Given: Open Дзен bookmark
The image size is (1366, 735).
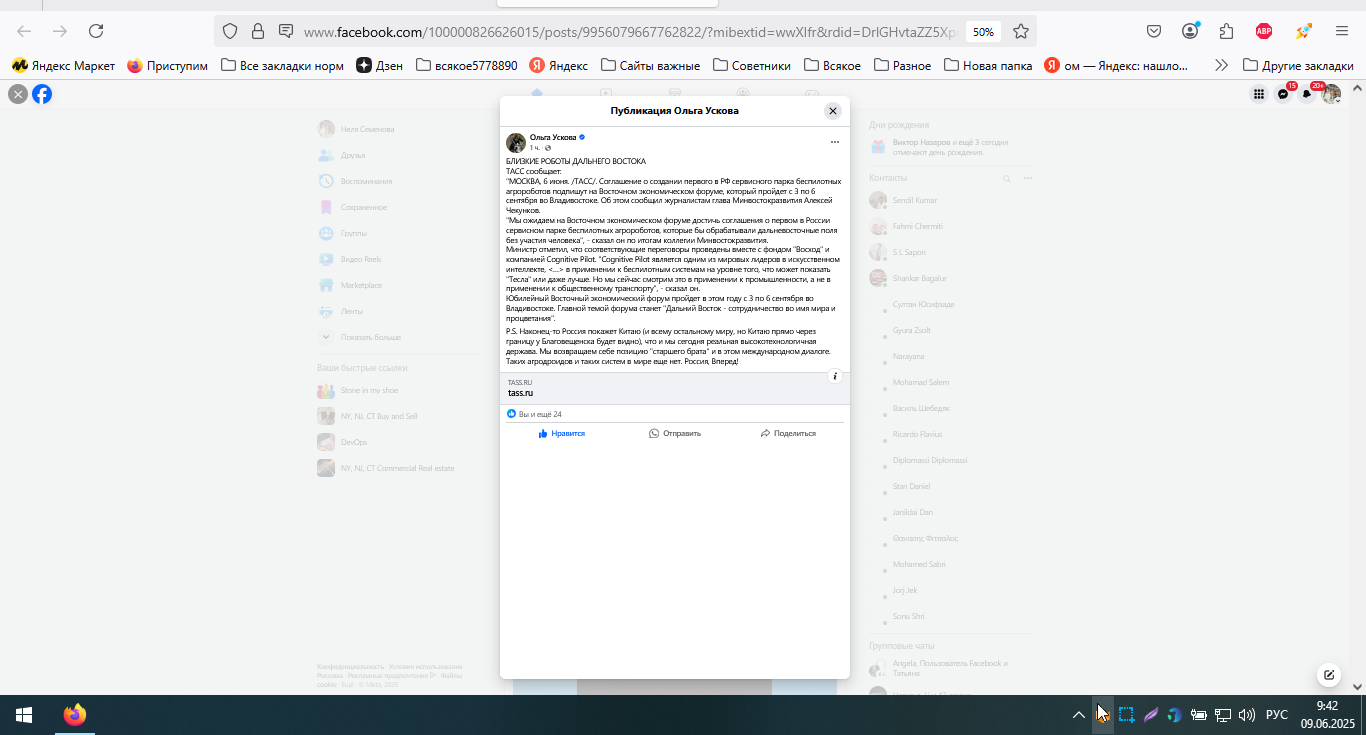Looking at the screenshot, I should pos(380,66).
